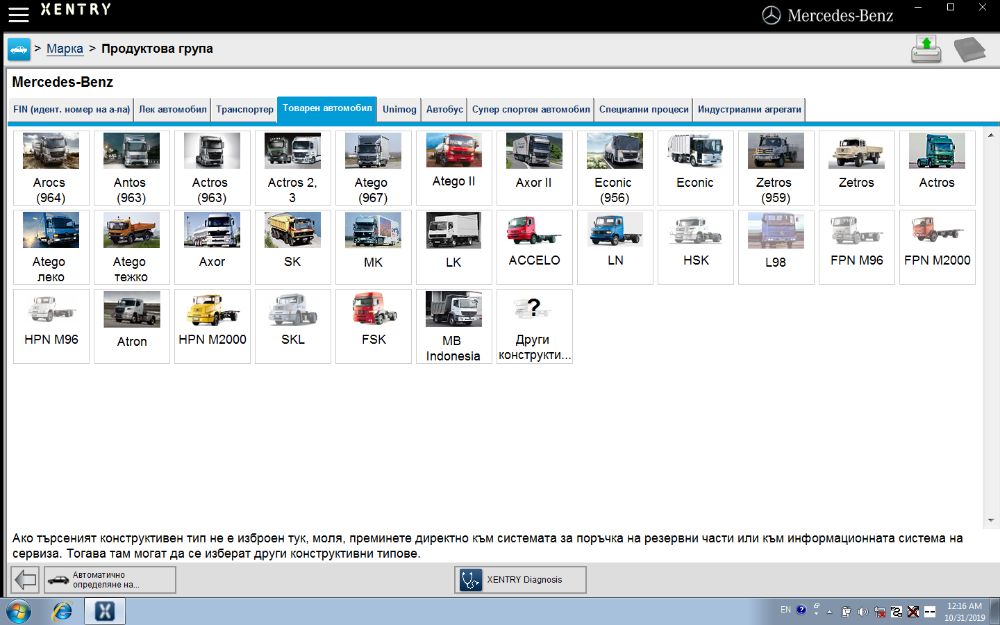Select the Zetros model without number
This screenshot has height=625, width=1000.
[857, 168]
